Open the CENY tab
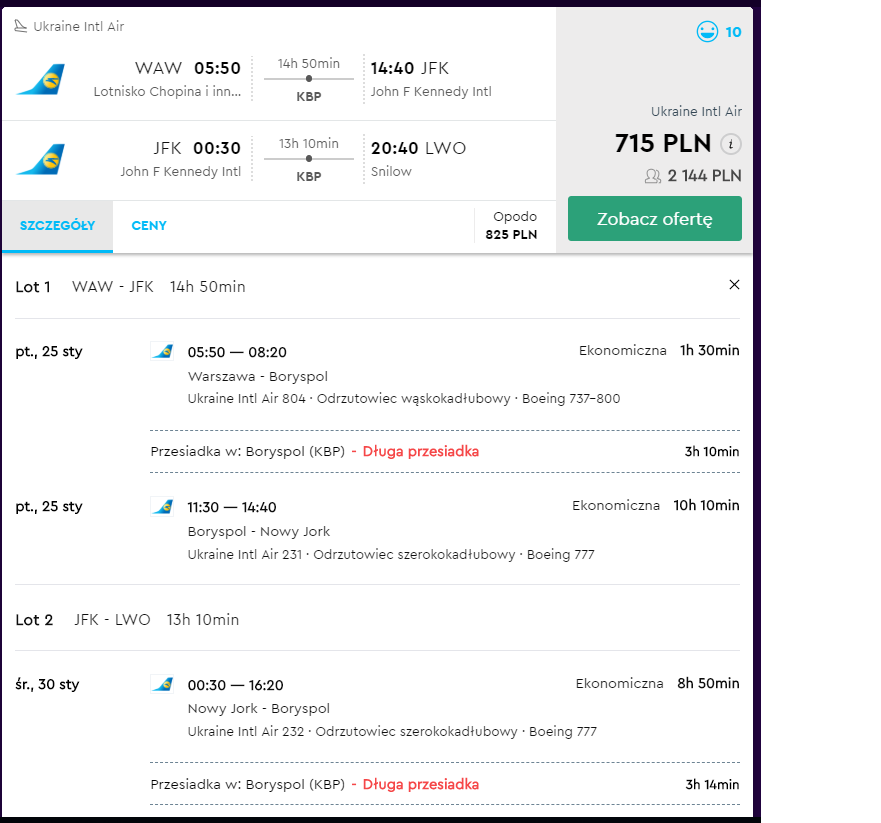The image size is (881, 823). [x=149, y=226]
